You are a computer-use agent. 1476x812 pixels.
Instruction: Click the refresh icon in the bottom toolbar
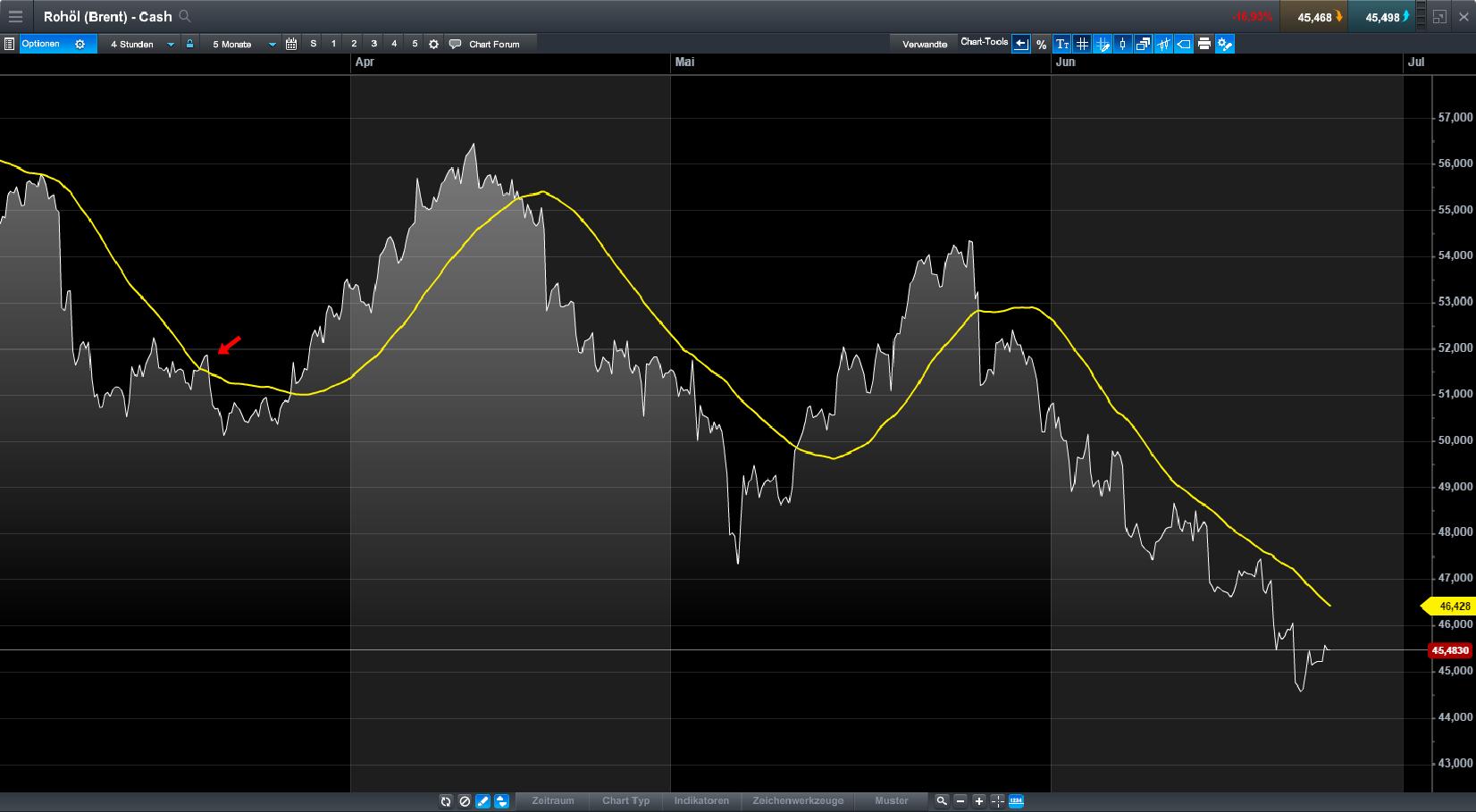(x=446, y=800)
